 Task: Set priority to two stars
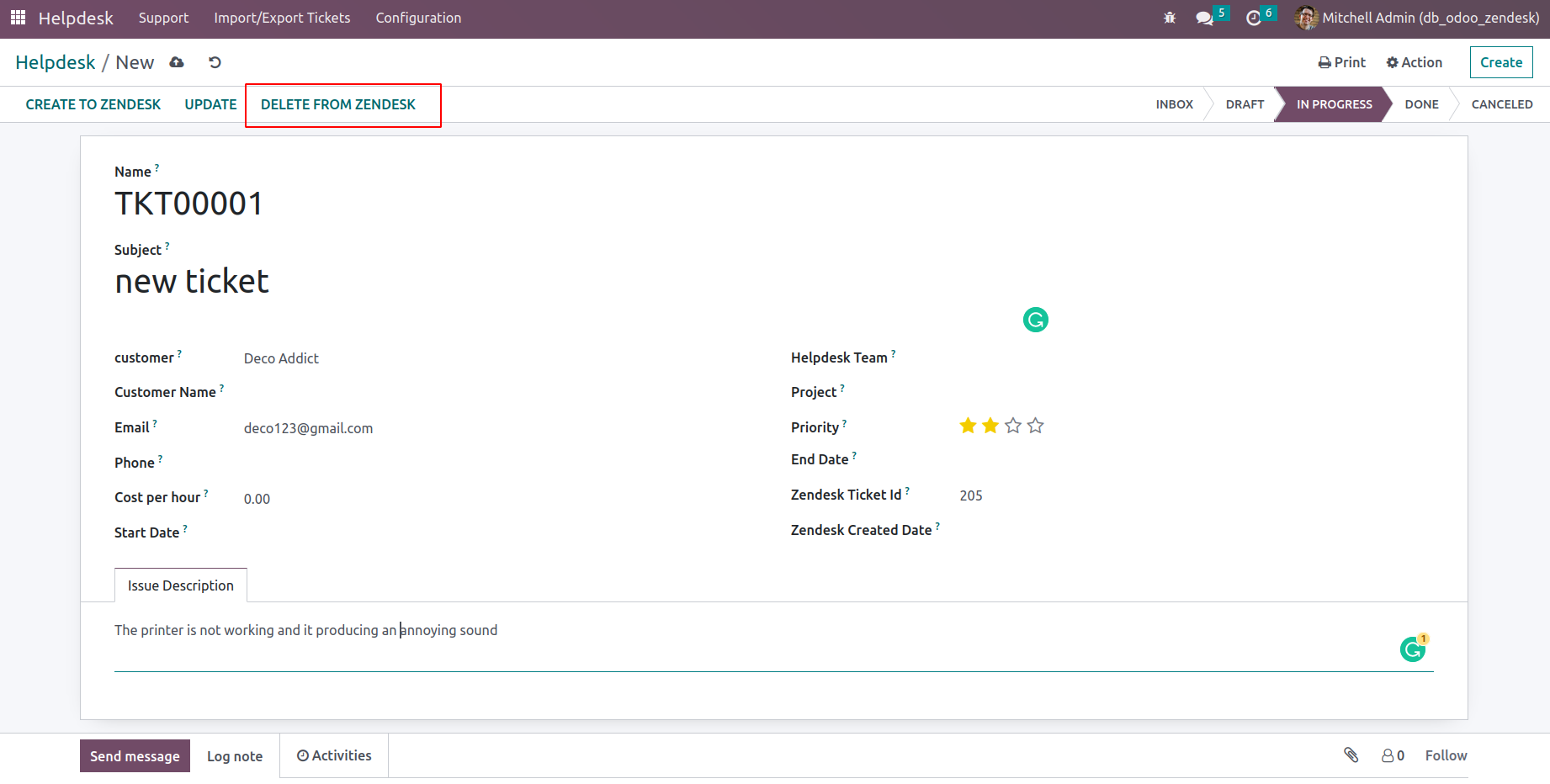[x=990, y=426]
